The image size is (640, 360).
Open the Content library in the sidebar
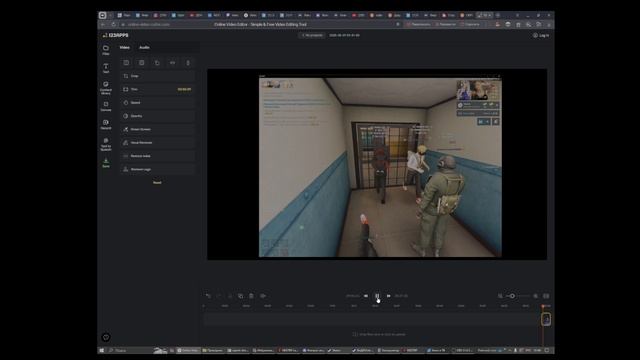[x=106, y=88]
